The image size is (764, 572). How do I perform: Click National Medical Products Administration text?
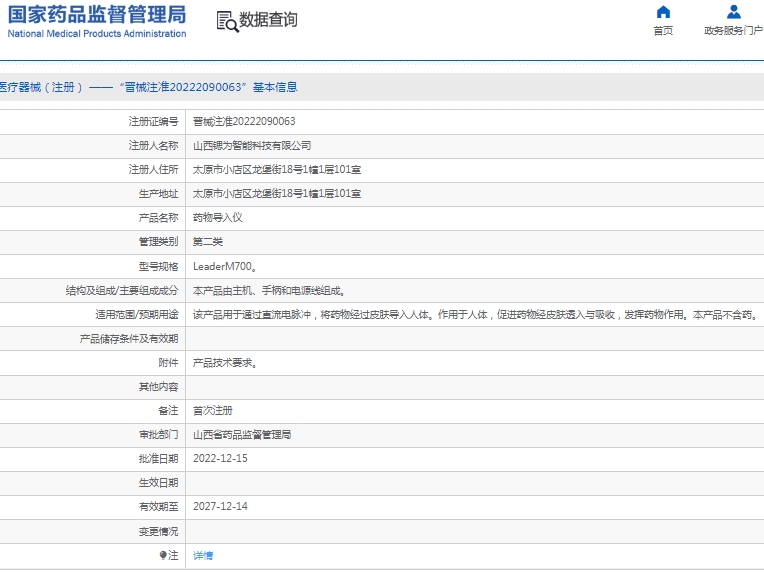point(97,34)
